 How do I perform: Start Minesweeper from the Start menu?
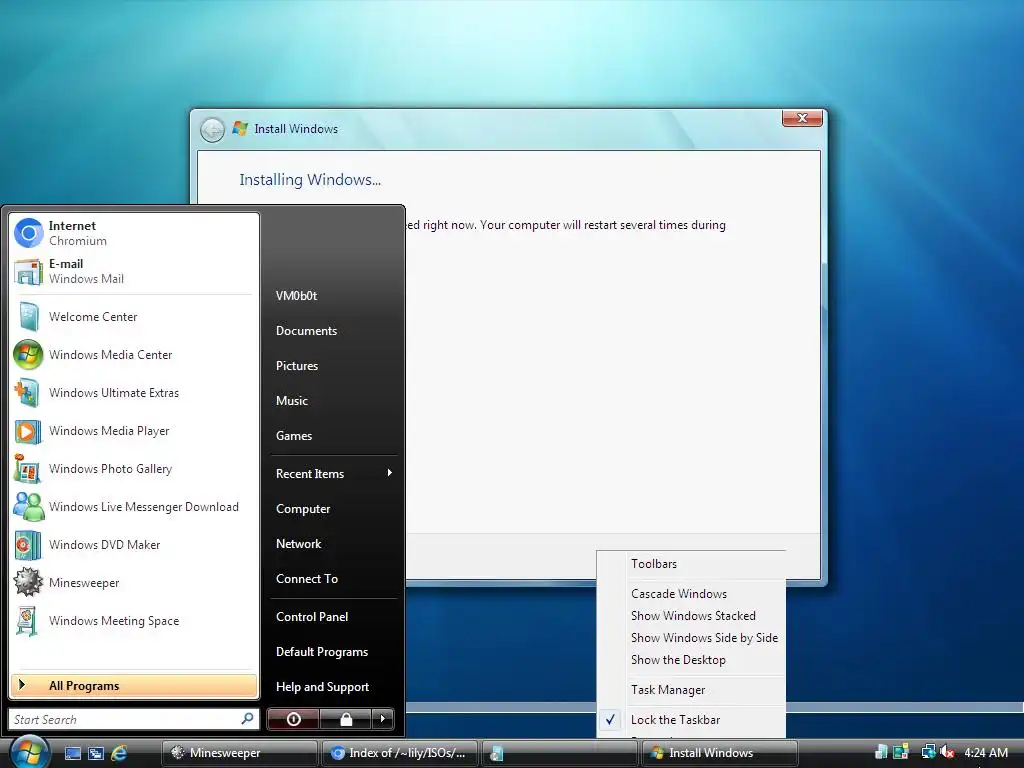[134, 583]
